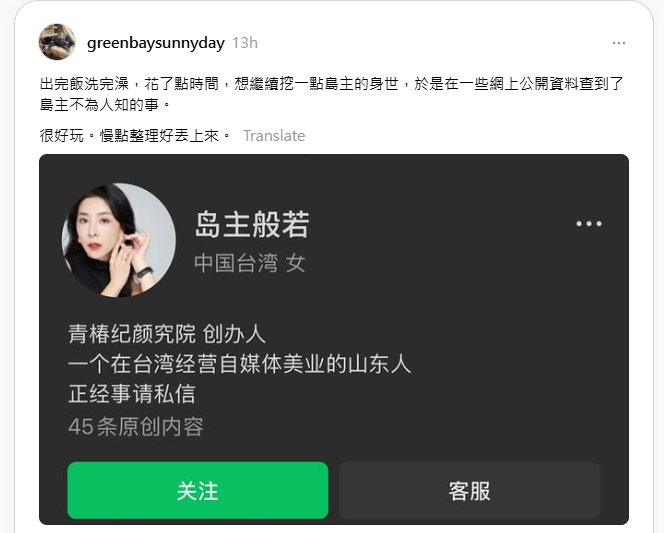The height and width of the screenshot is (533, 664).
Task: Click the 很好玩。慢點整理好丟上來 sentence
Action: [x=135, y=136]
